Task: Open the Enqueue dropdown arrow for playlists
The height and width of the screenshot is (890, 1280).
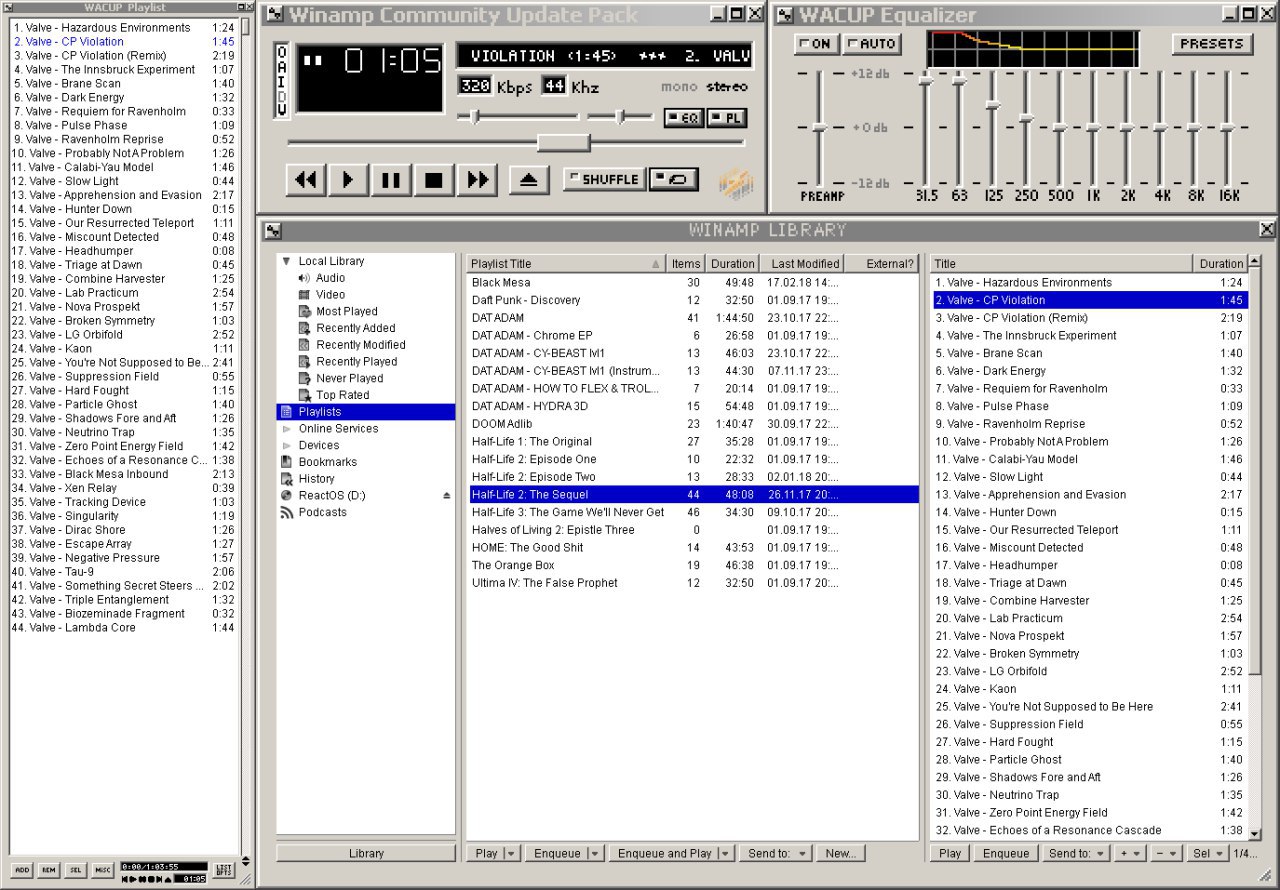Action: tap(595, 854)
